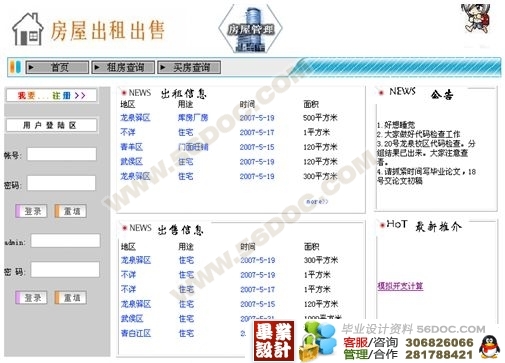Screen dimensions: 505x363
Task: Click the 房屋管理 hexagon building icon
Action: click(x=251, y=29)
